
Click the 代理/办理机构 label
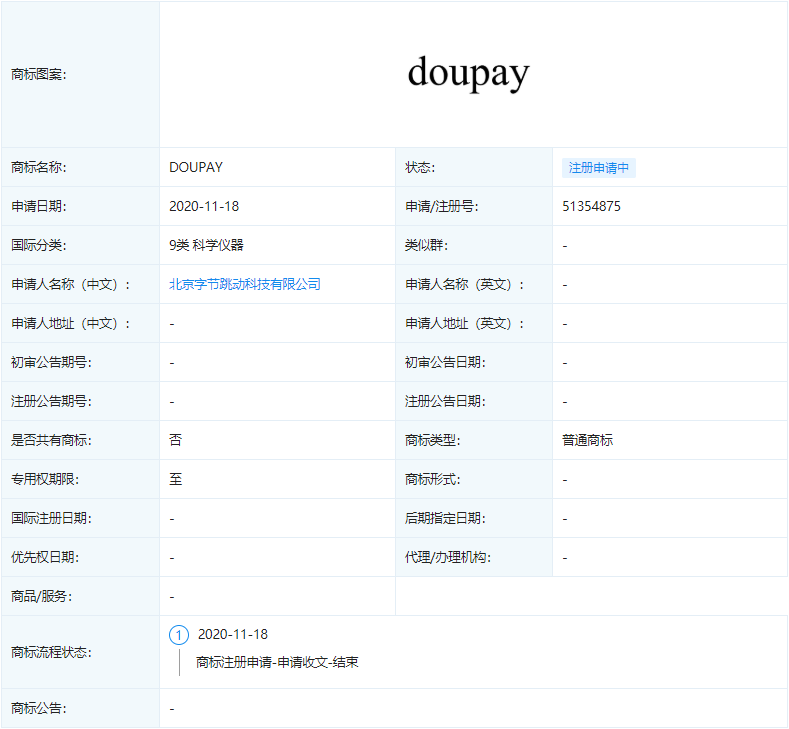click(448, 557)
